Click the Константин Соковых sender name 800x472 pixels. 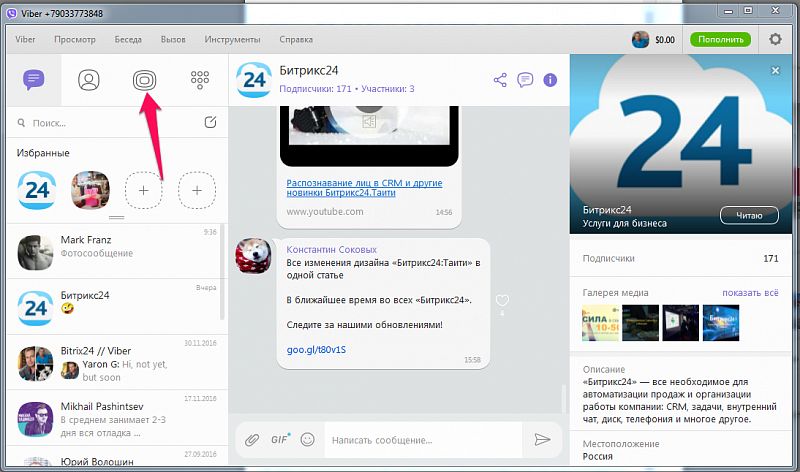pyautogui.click(x=332, y=250)
